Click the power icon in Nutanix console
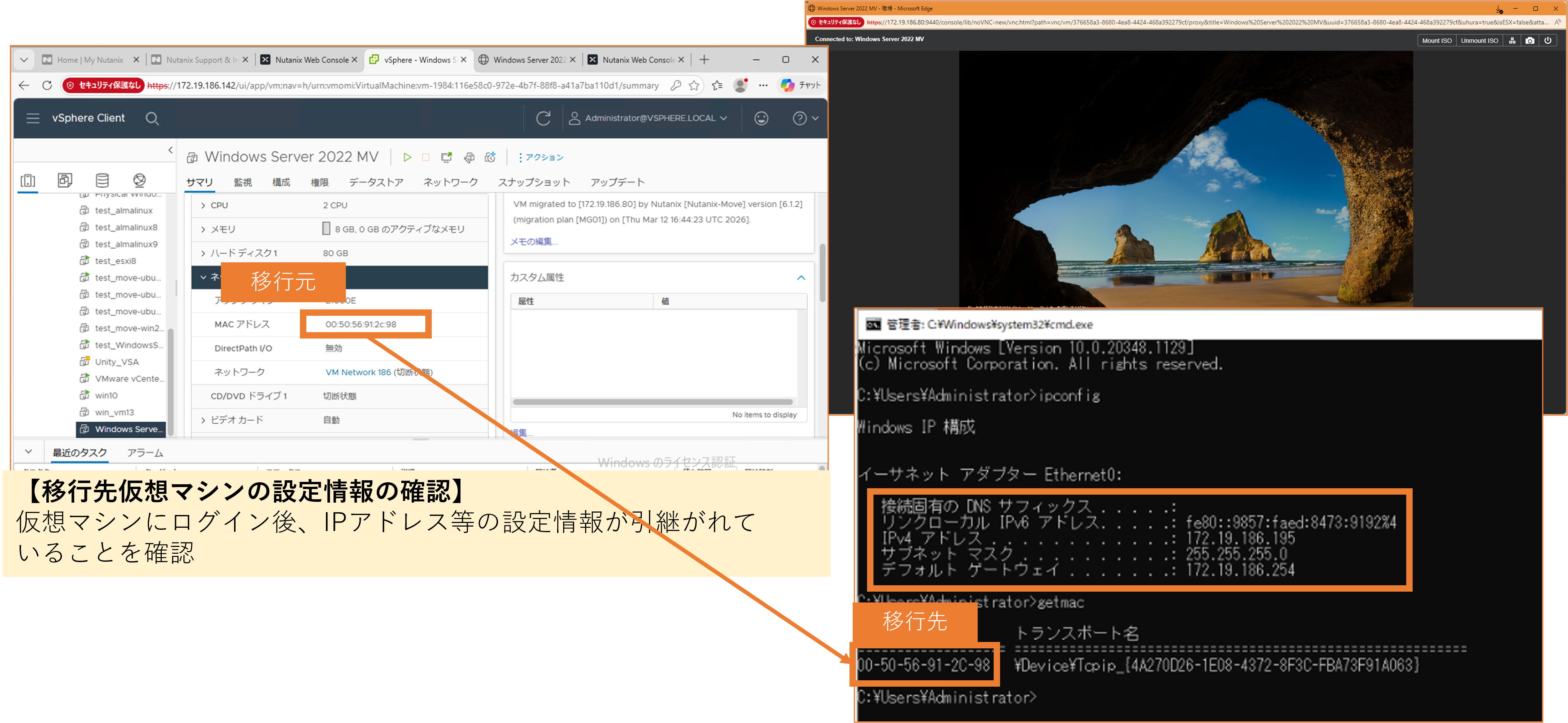 pos(1547,41)
